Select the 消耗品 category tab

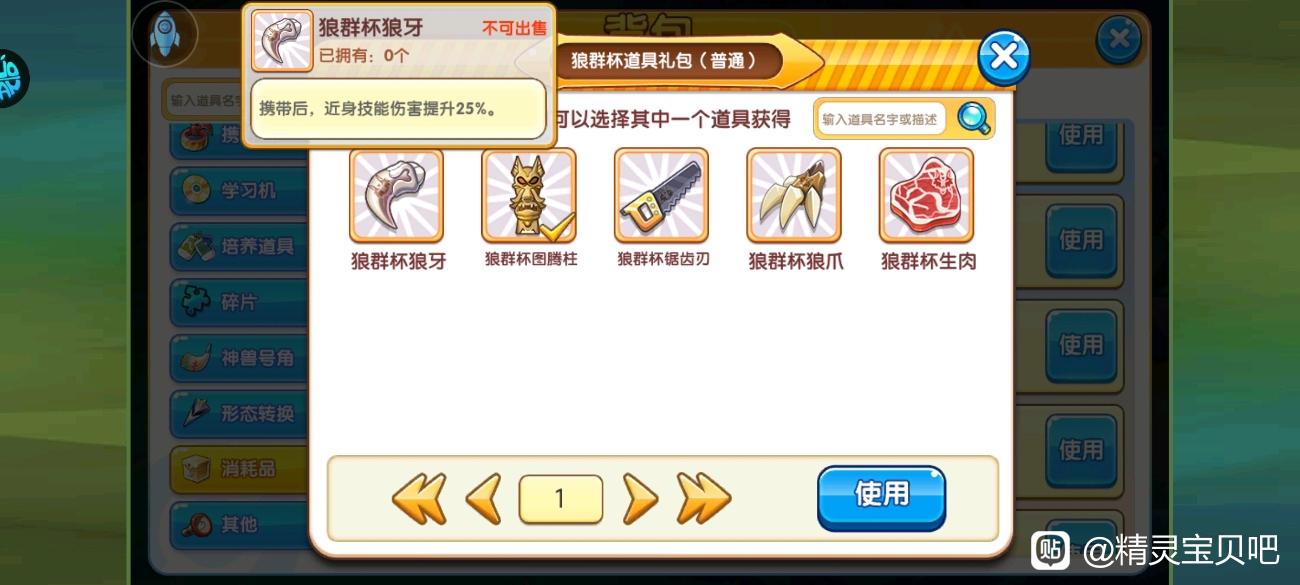(240, 469)
